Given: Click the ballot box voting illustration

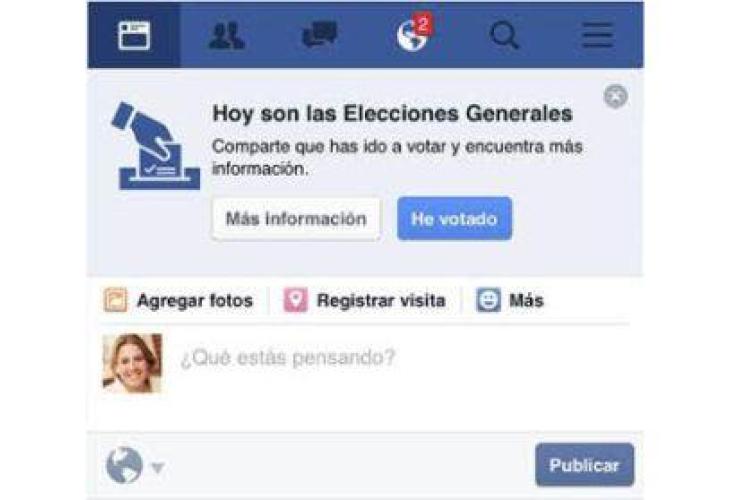Looking at the screenshot, I should click(155, 146).
